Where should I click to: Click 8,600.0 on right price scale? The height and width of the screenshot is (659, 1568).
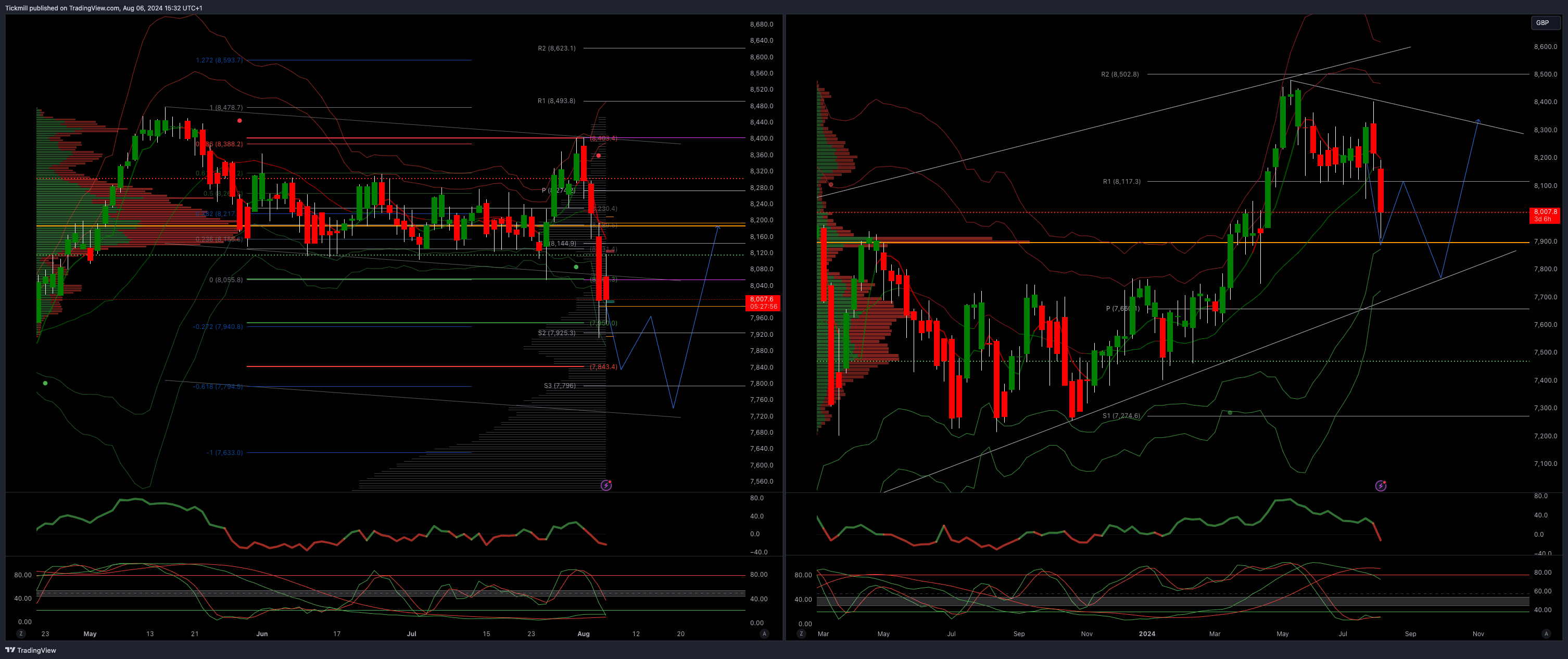point(1546,46)
